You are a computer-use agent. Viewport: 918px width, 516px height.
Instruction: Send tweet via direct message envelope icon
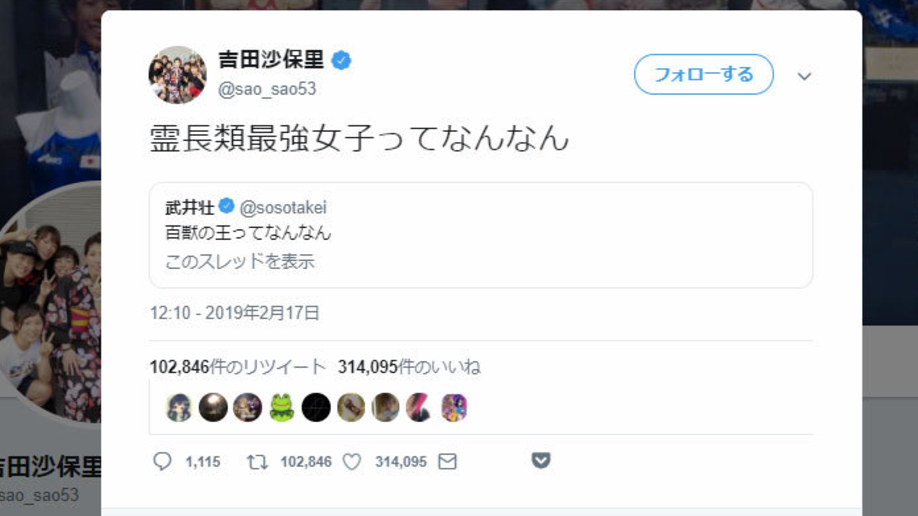coord(447,461)
